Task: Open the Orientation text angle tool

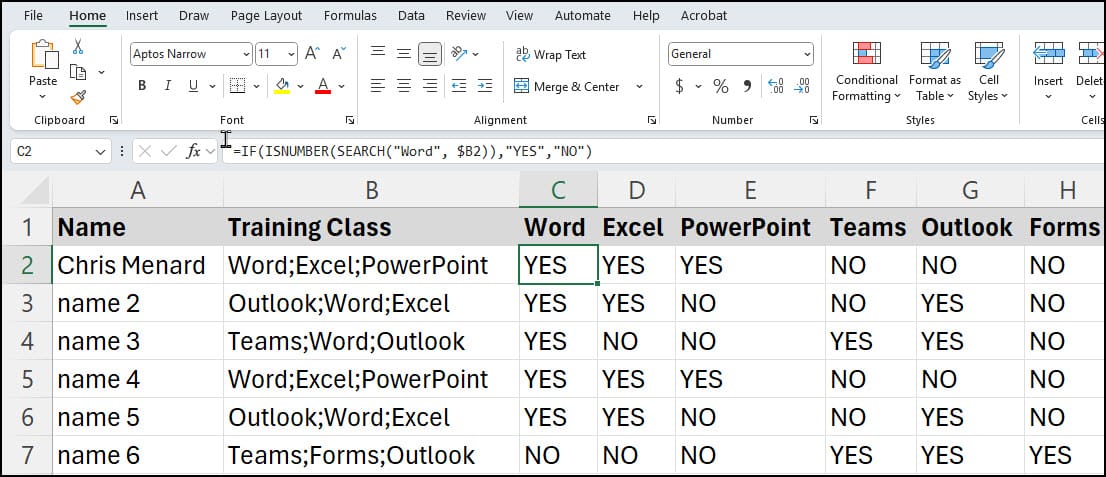Action: [x=460, y=53]
